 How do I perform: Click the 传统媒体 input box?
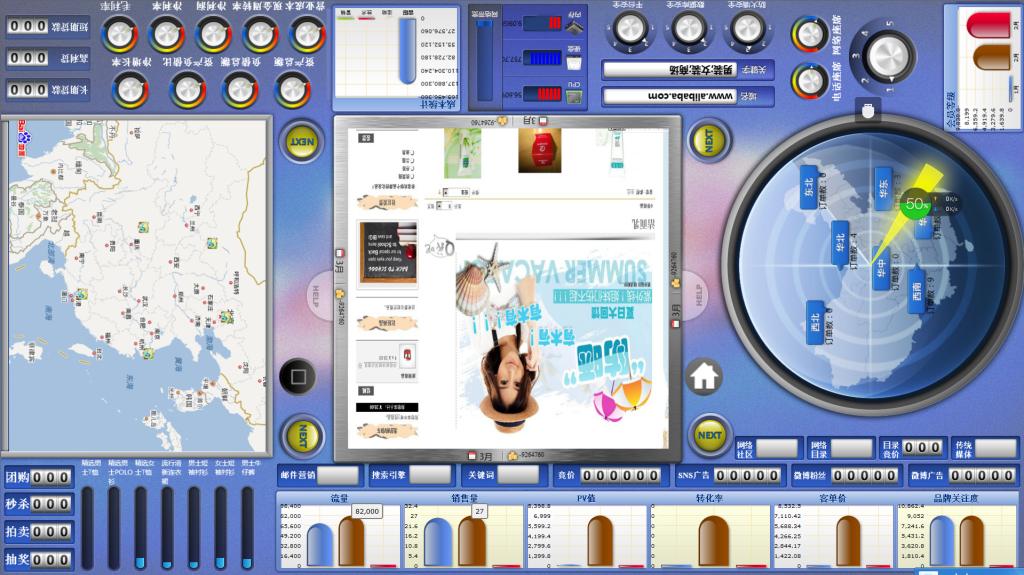click(996, 448)
